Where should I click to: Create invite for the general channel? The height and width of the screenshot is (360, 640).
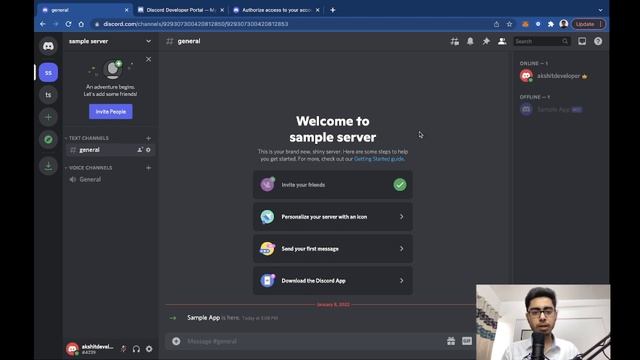[x=140, y=150]
